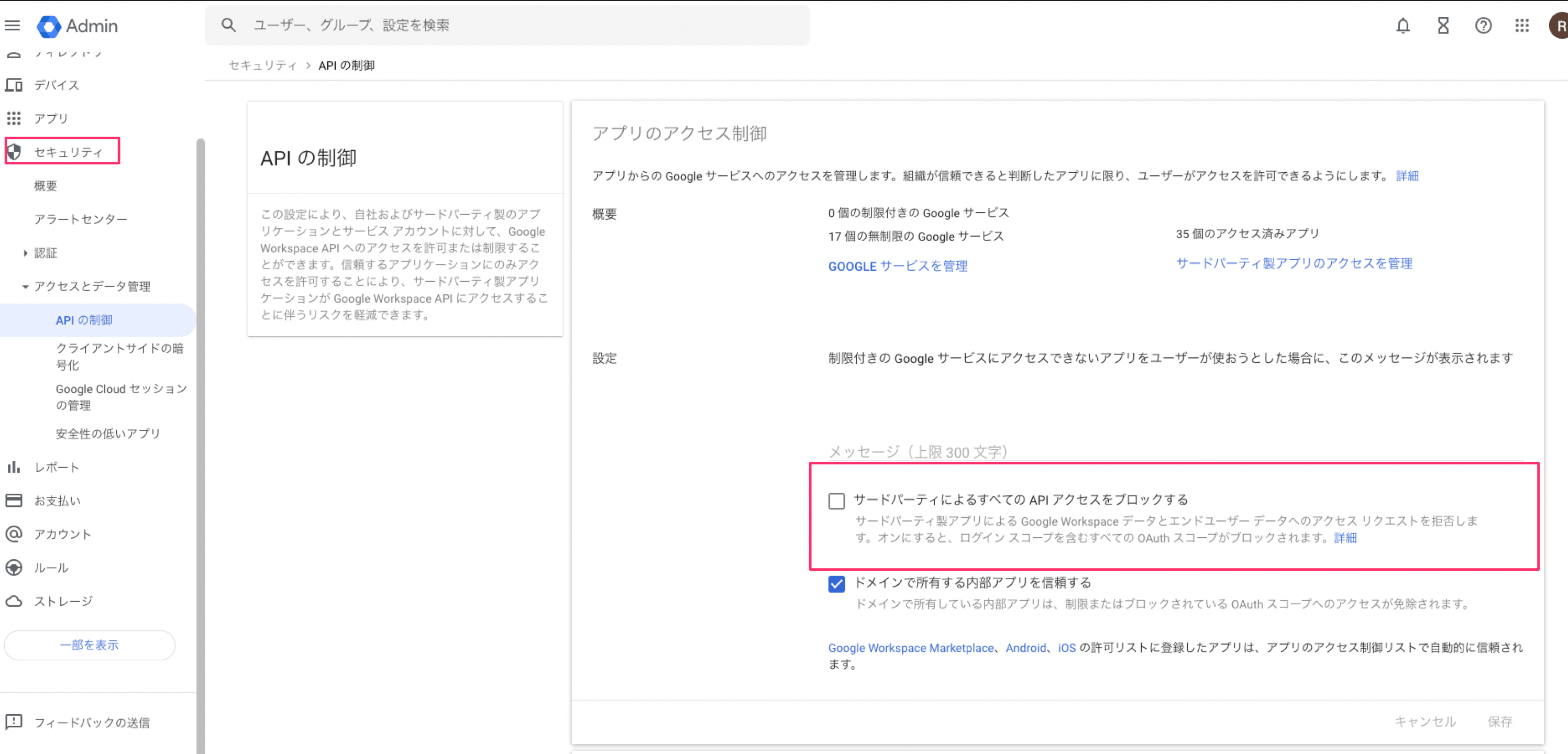
Task: Click the キャンセル button
Action: (1425, 721)
